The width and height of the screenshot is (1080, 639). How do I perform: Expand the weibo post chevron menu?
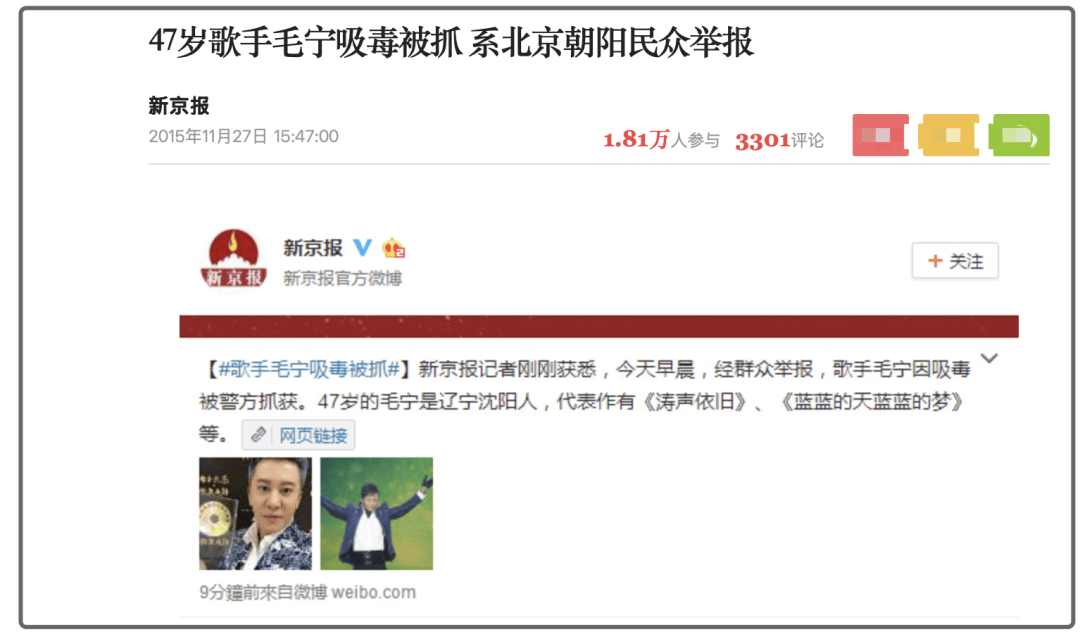coord(989,359)
